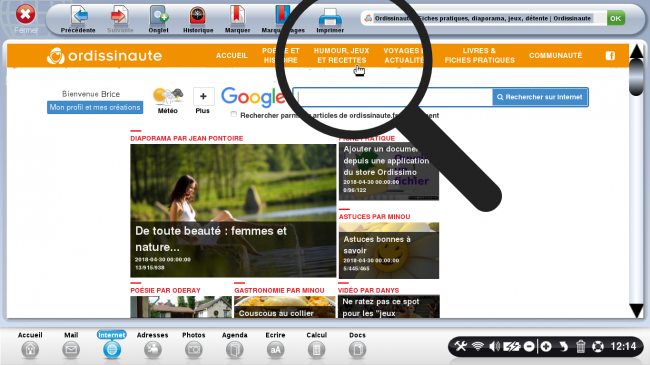
Task: Open help lifebuoy icon
Action: 598,346
